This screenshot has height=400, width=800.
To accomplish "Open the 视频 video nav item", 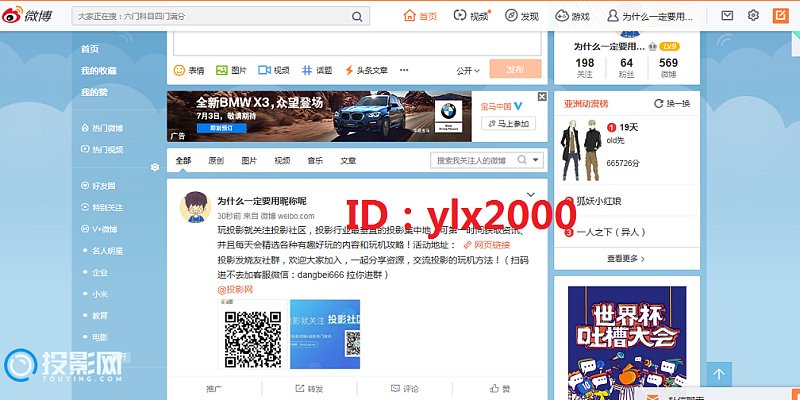I will coord(471,16).
